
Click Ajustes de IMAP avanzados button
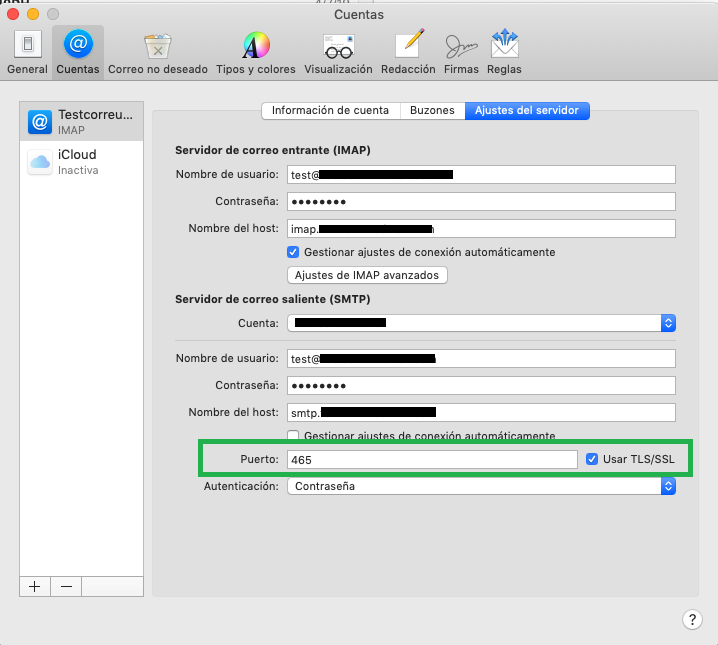[367, 275]
